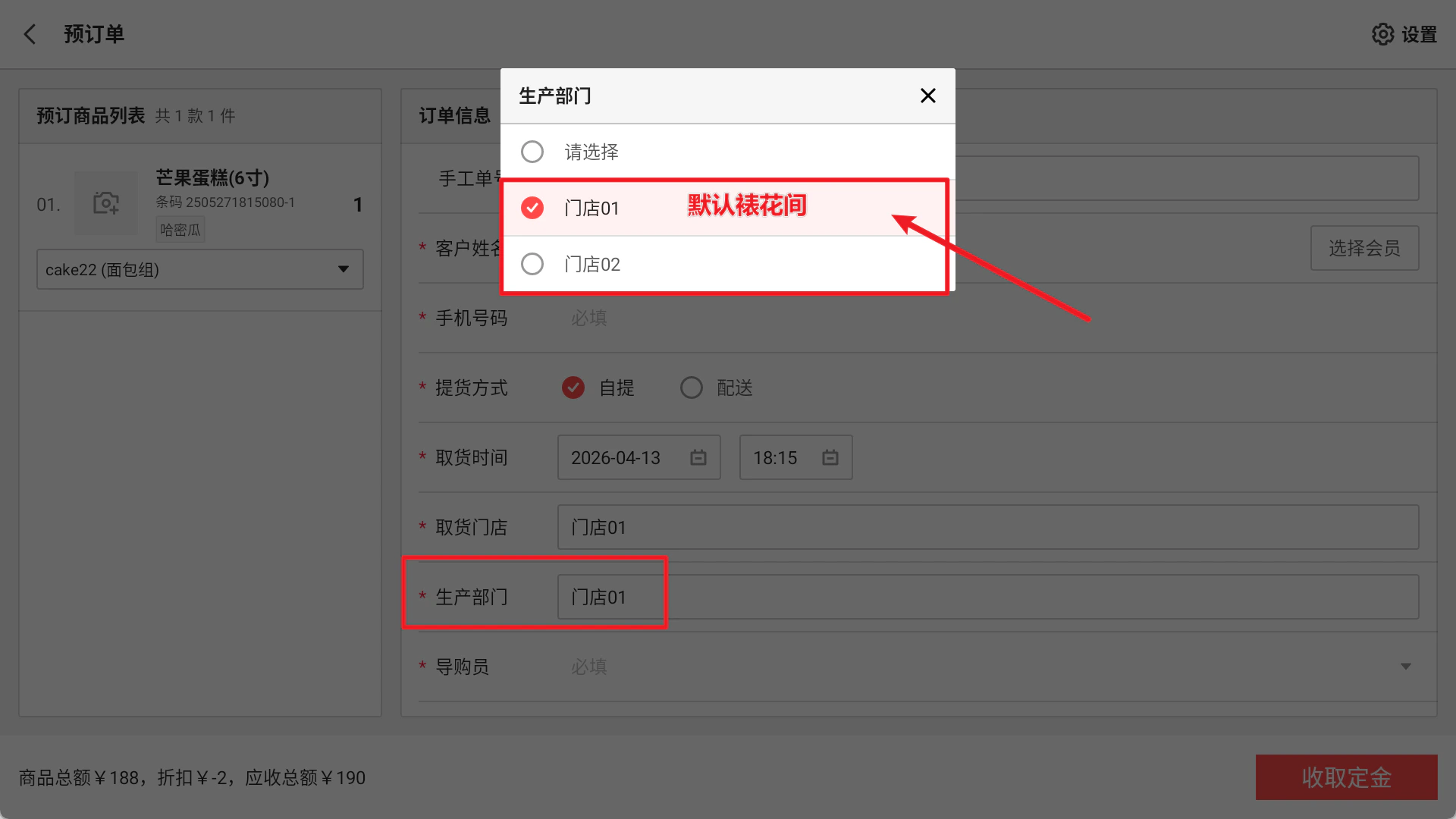
Task: Close the 生产部门 dialog with X
Action: click(927, 96)
